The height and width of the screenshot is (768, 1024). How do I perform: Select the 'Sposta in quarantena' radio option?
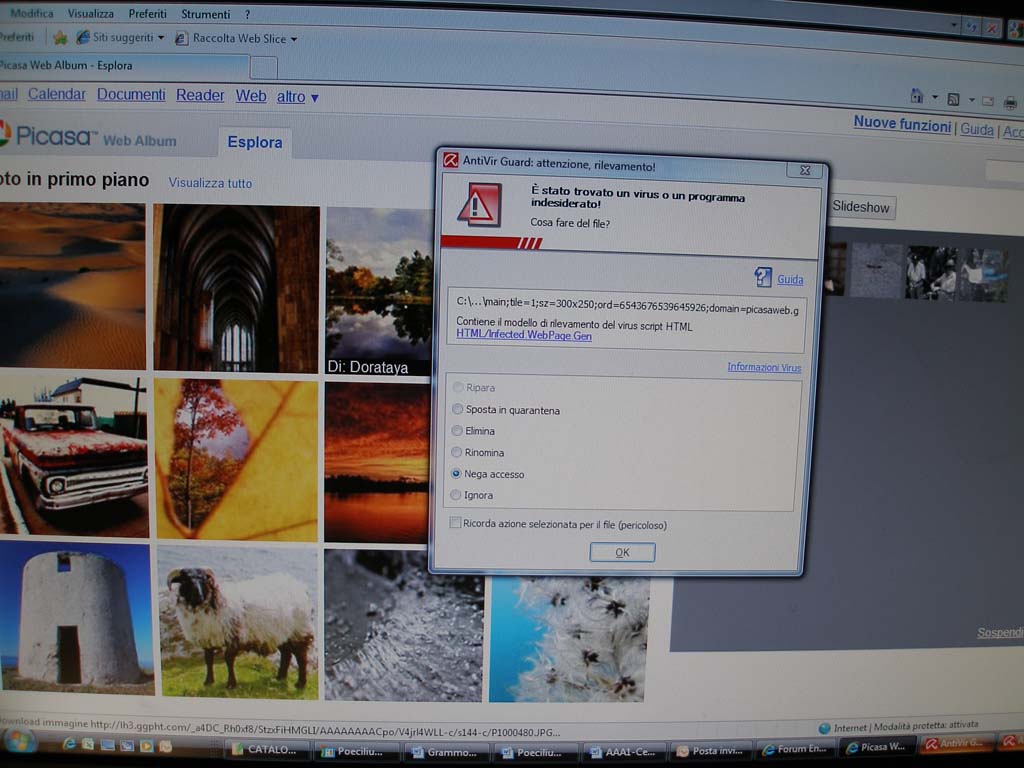point(458,409)
